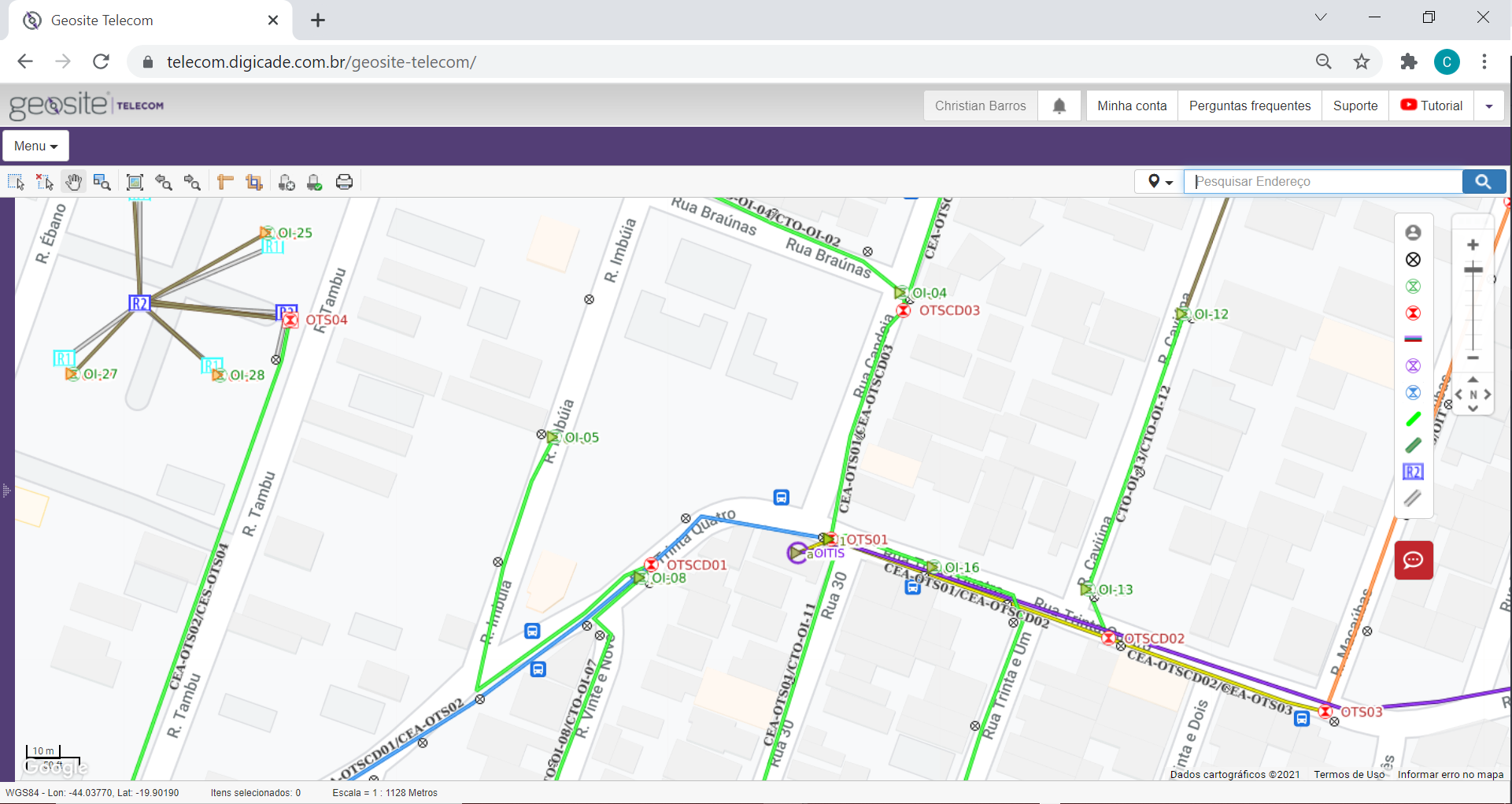Click the browser address bar URL
Screen dimensions: 1512x804
321,62
